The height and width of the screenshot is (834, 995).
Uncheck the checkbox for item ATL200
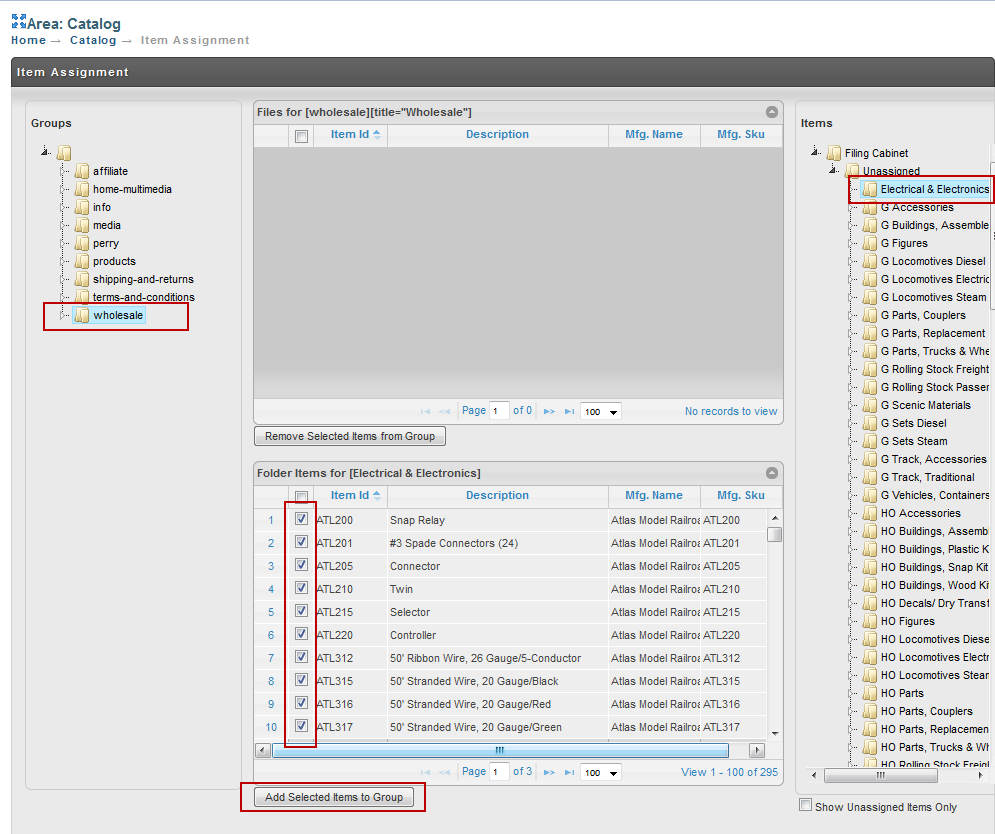click(x=301, y=519)
